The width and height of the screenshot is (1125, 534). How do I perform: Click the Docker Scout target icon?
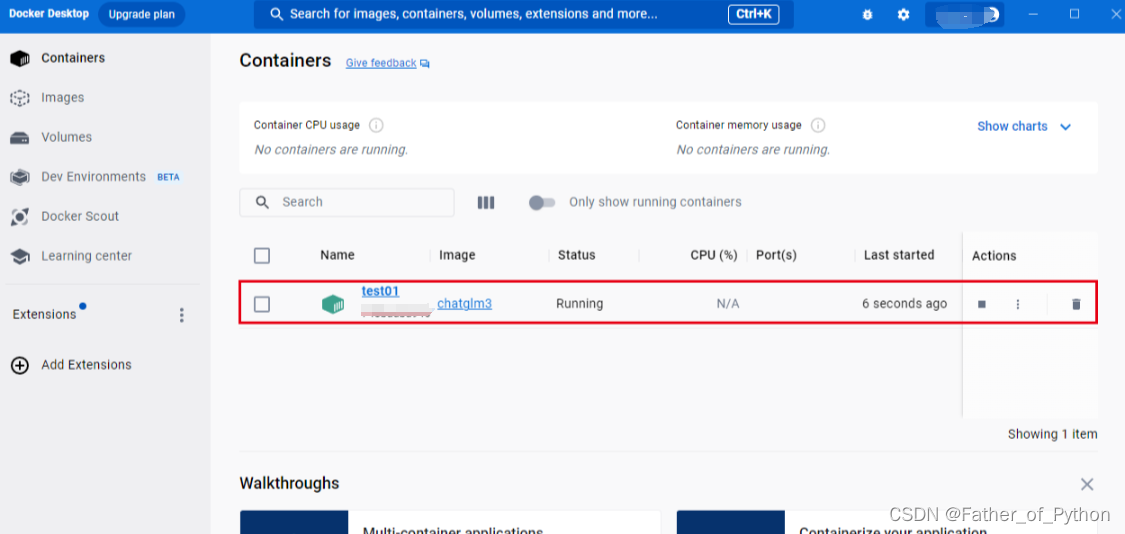(x=20, y=217)
